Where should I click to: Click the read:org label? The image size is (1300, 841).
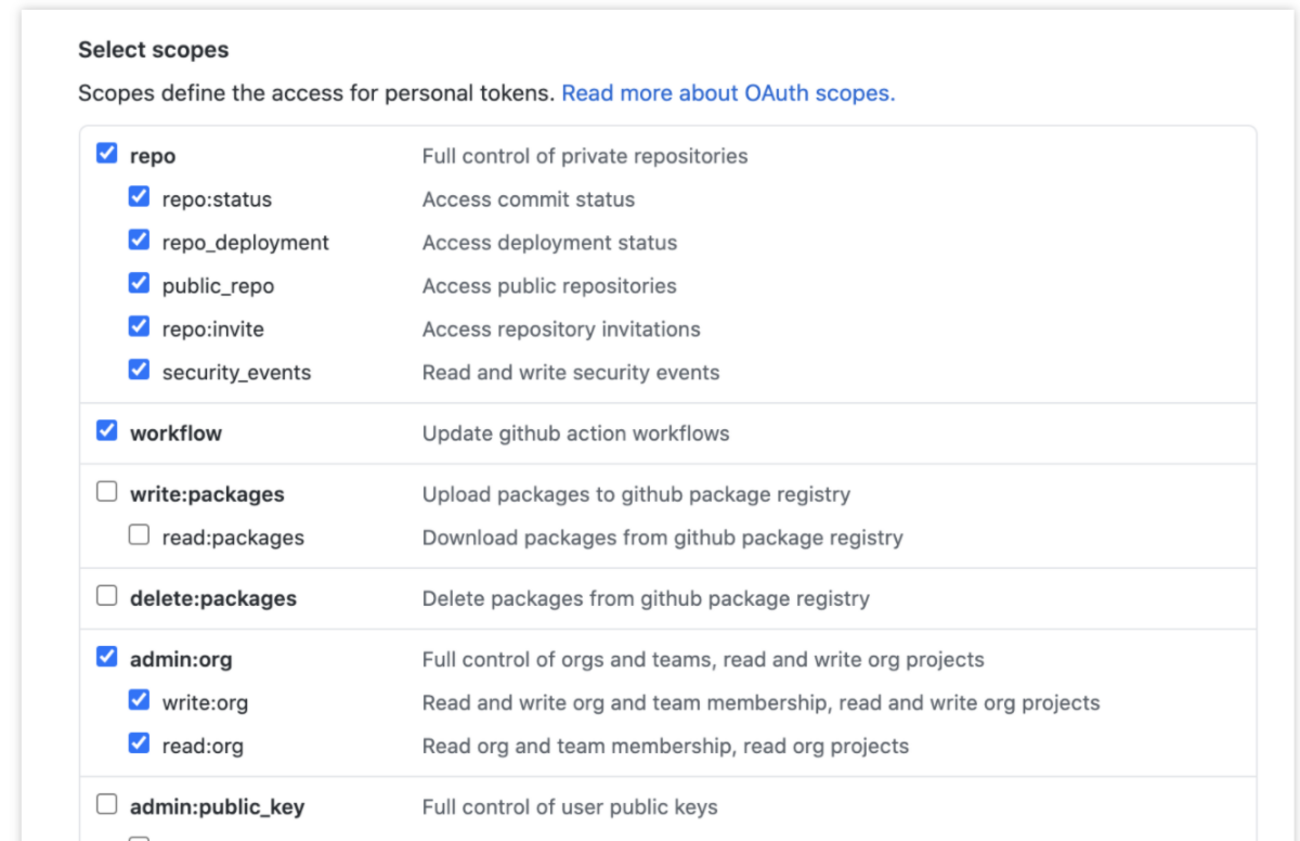tap(202, 745)
